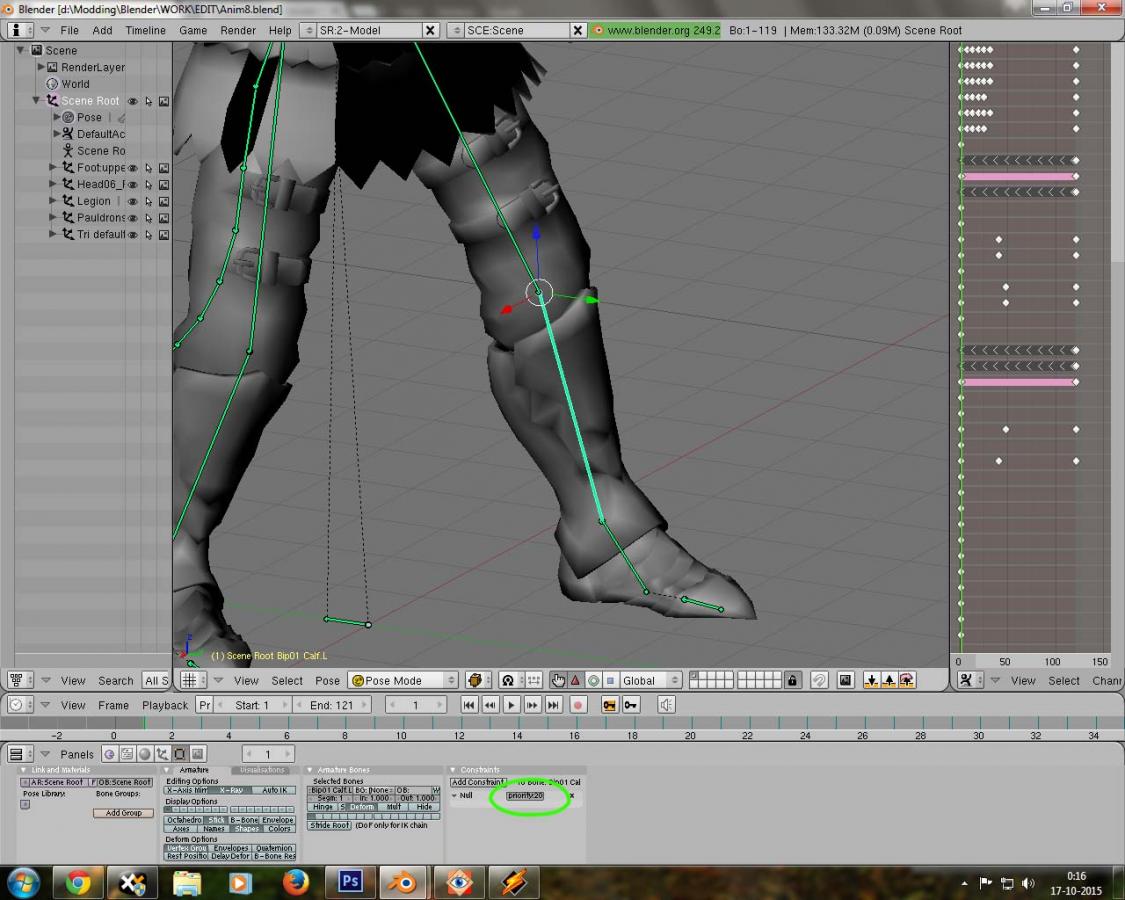Open the Pose Mode dropdown
1125x900 pixels.
point(403,680)
